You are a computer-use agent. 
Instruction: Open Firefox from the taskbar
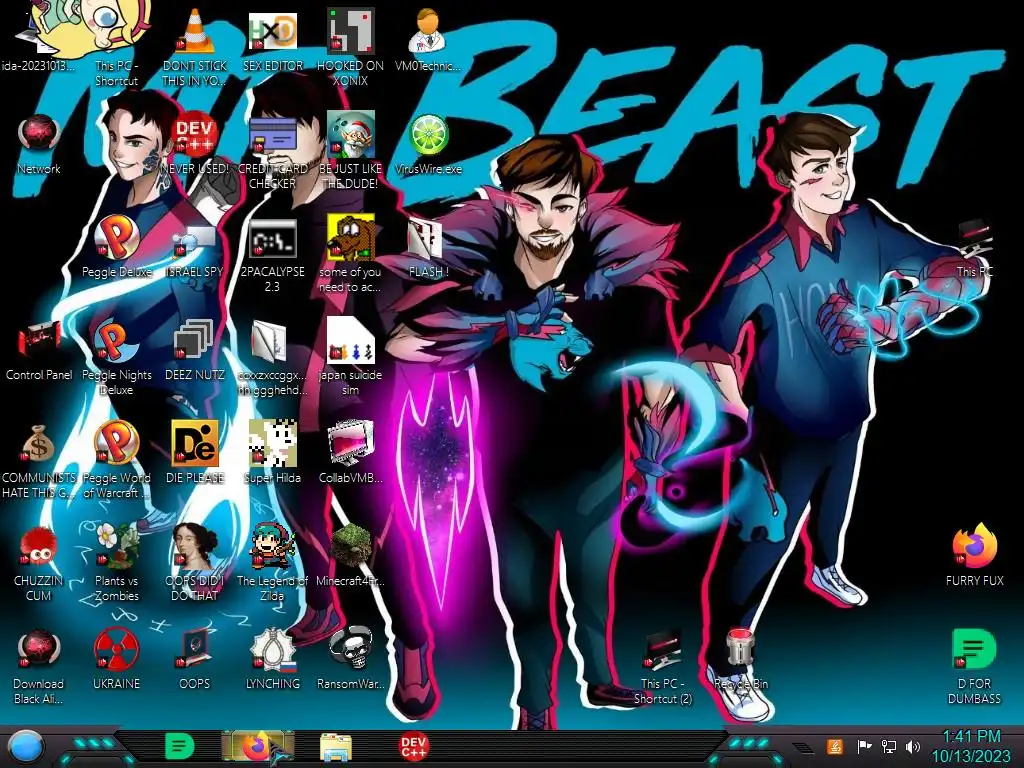[x=257, y=746]
